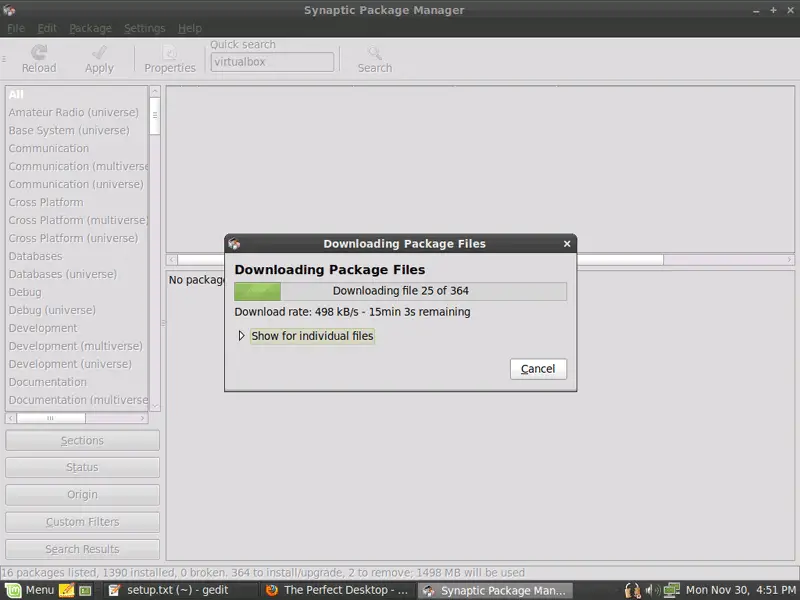Click the Downloading file 25 of 364 progress bar
The image size is (800, 600).
pyautogui.click(x=401, y=291)
